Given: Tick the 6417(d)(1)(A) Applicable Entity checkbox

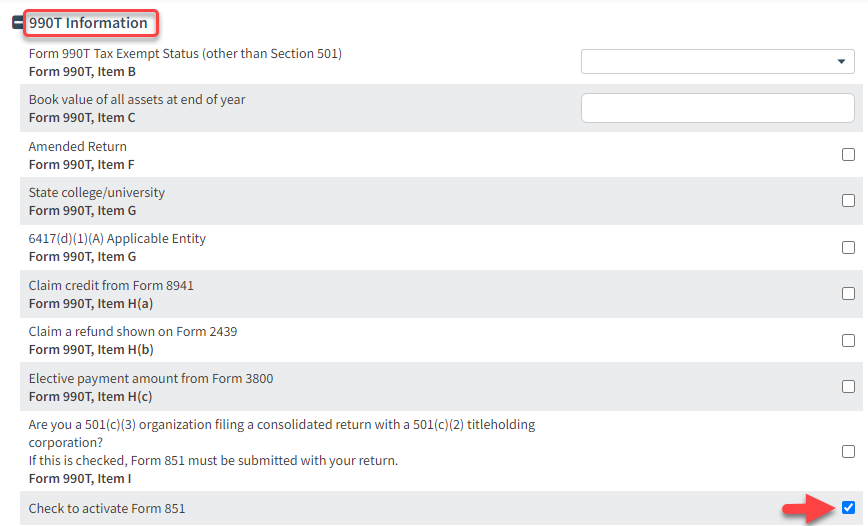Looking at the screenshot, I should (848, 247).
